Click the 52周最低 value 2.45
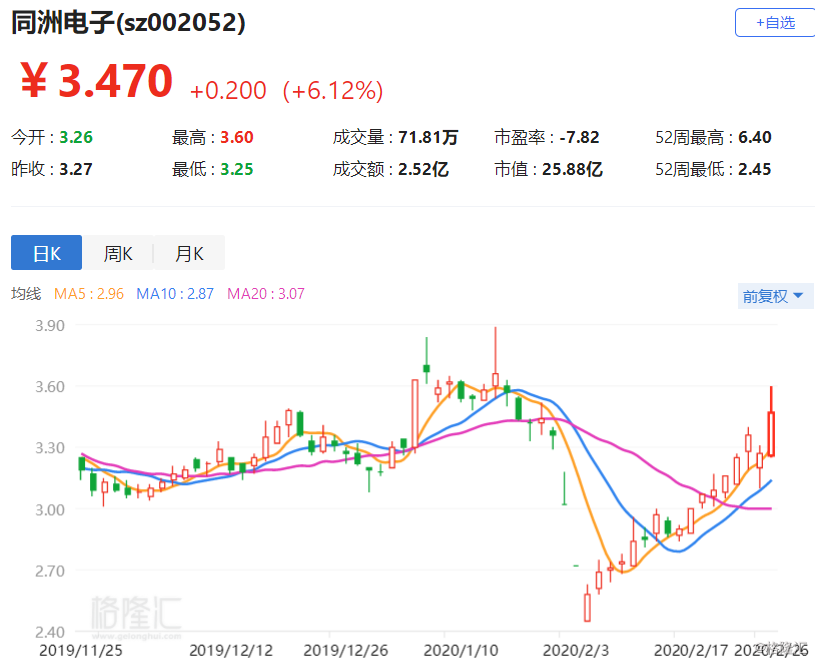815x662 pixels. pos(755,169)
